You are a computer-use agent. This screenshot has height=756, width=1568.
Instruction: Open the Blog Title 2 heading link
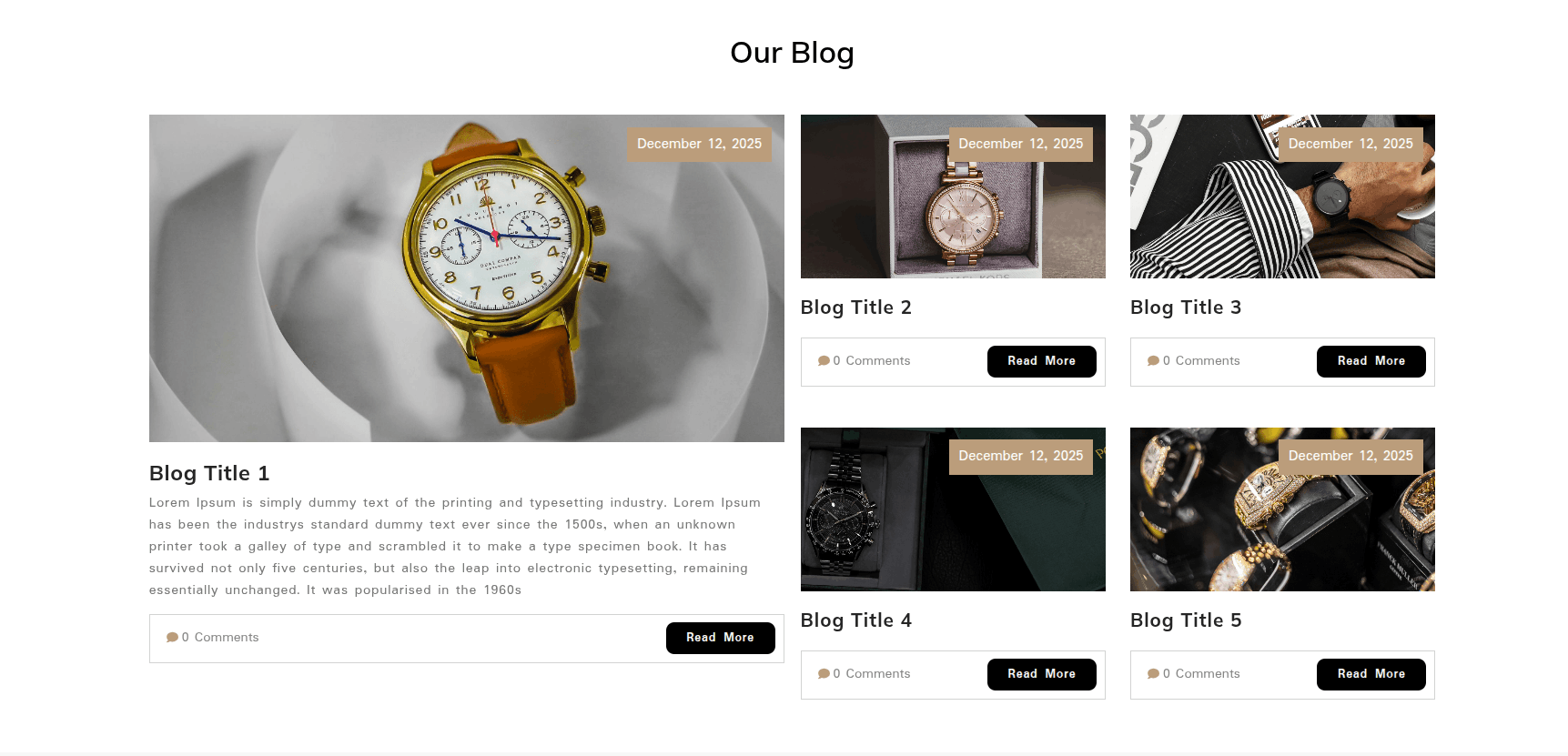click(x=856, y=307)
